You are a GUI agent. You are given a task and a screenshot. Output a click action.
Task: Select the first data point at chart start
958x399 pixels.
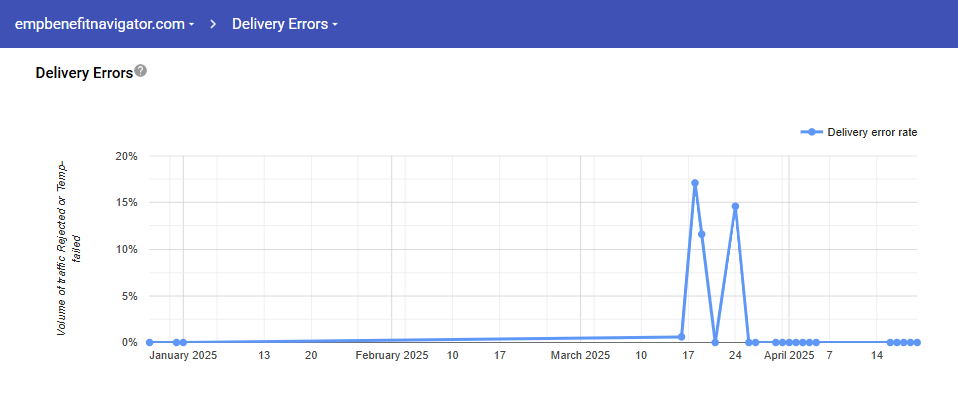150,343
